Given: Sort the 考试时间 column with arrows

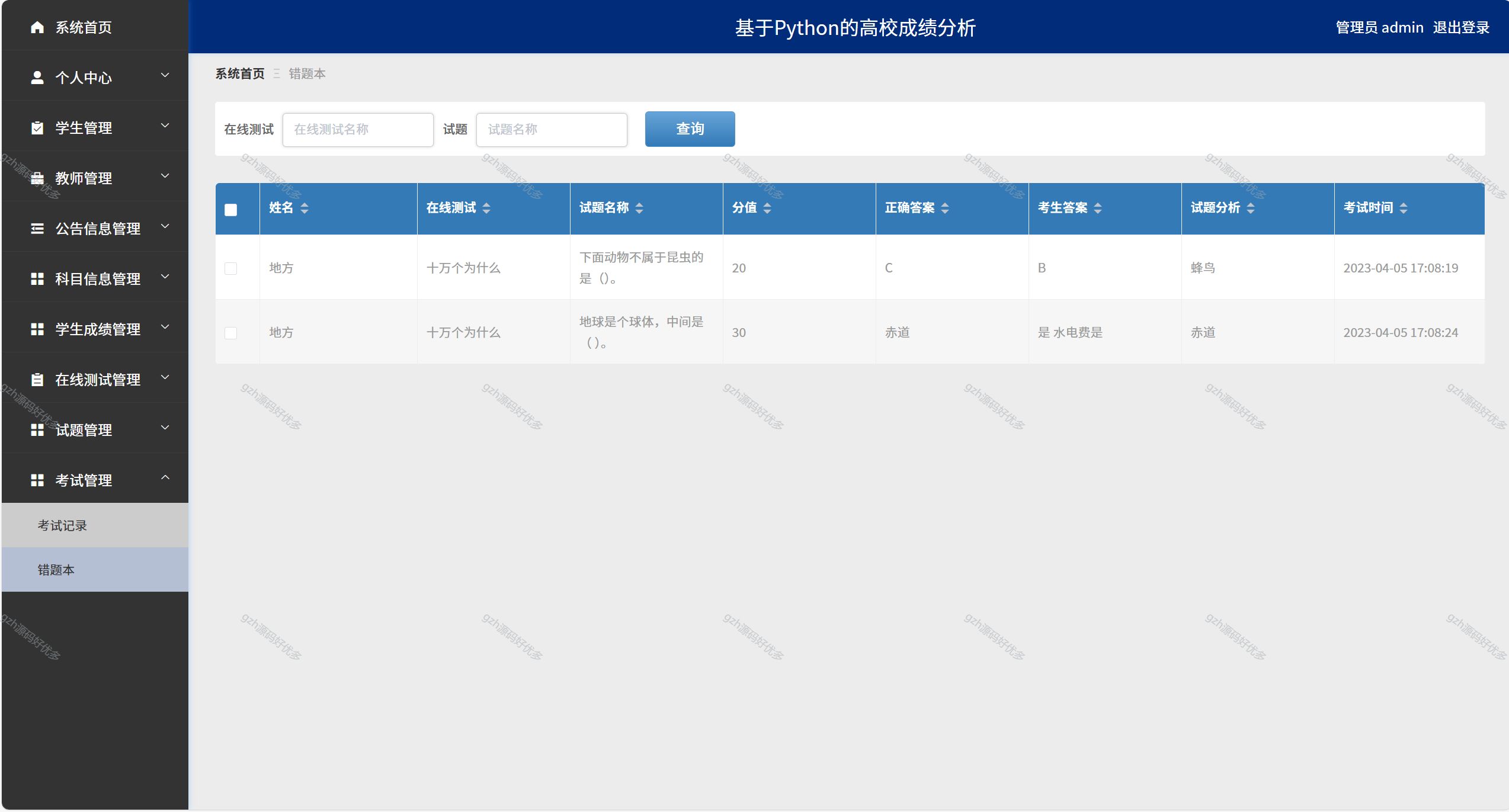Looking at the screenshot, I should click(1403, 208).
